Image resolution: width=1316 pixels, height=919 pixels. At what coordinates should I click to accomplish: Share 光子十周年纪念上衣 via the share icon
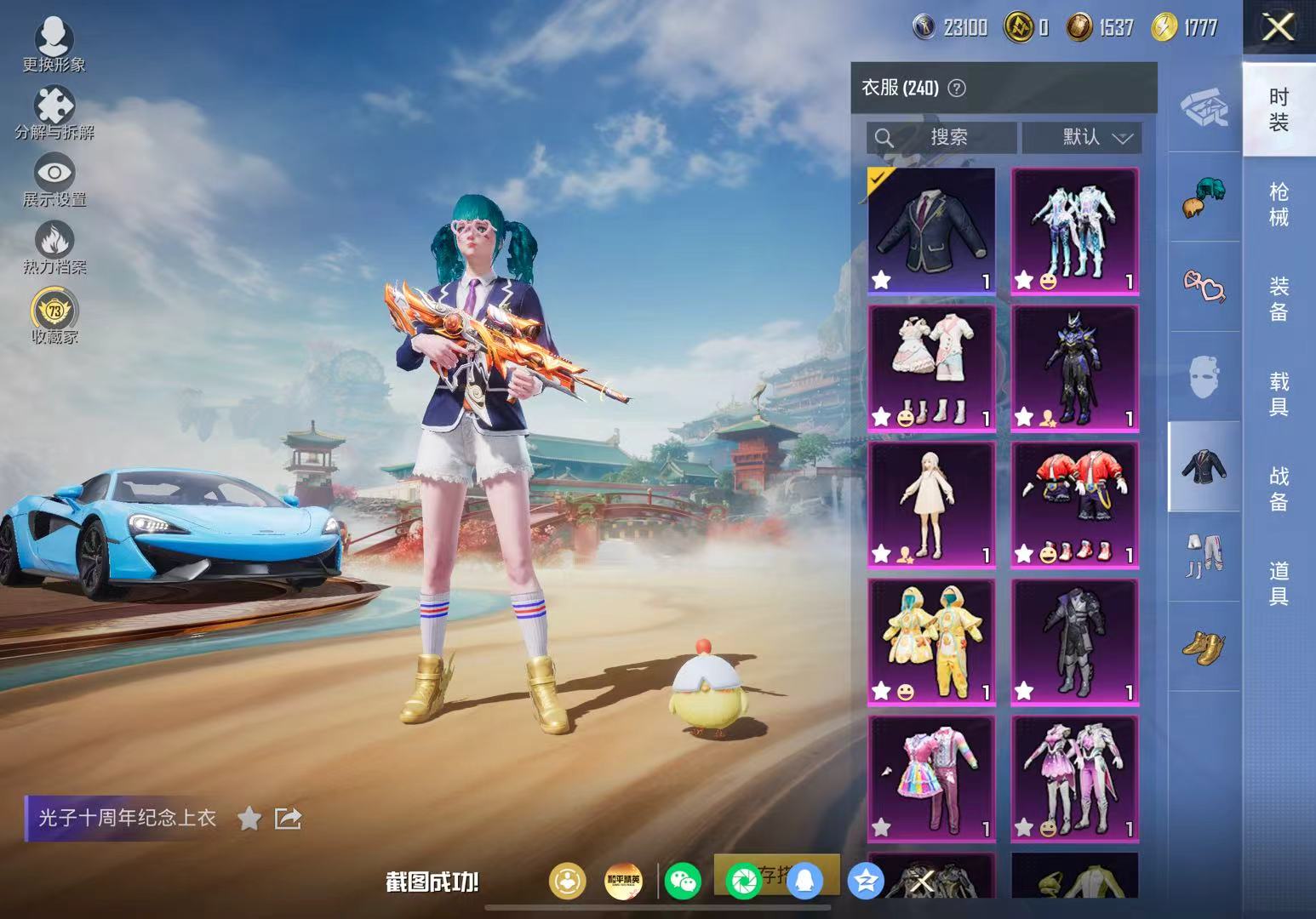pos(288,819)
